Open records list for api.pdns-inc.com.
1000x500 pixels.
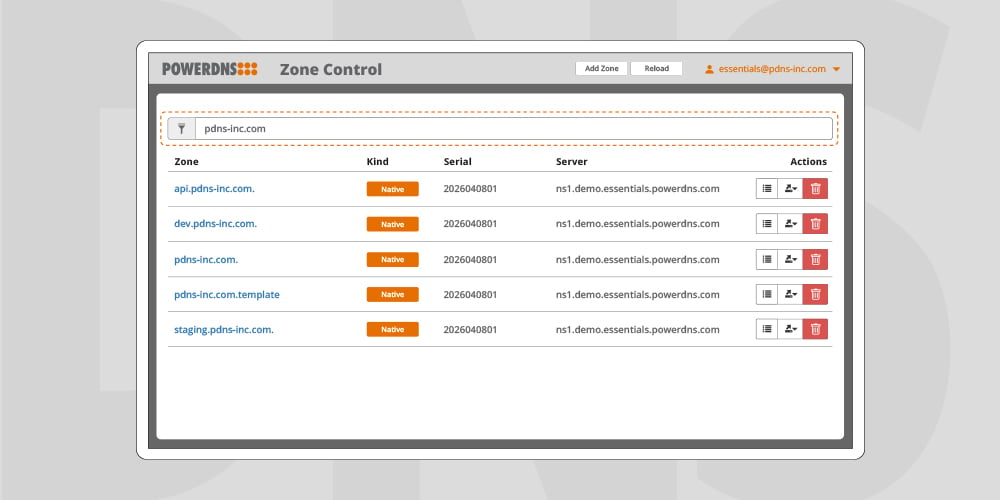coord(767,189)
